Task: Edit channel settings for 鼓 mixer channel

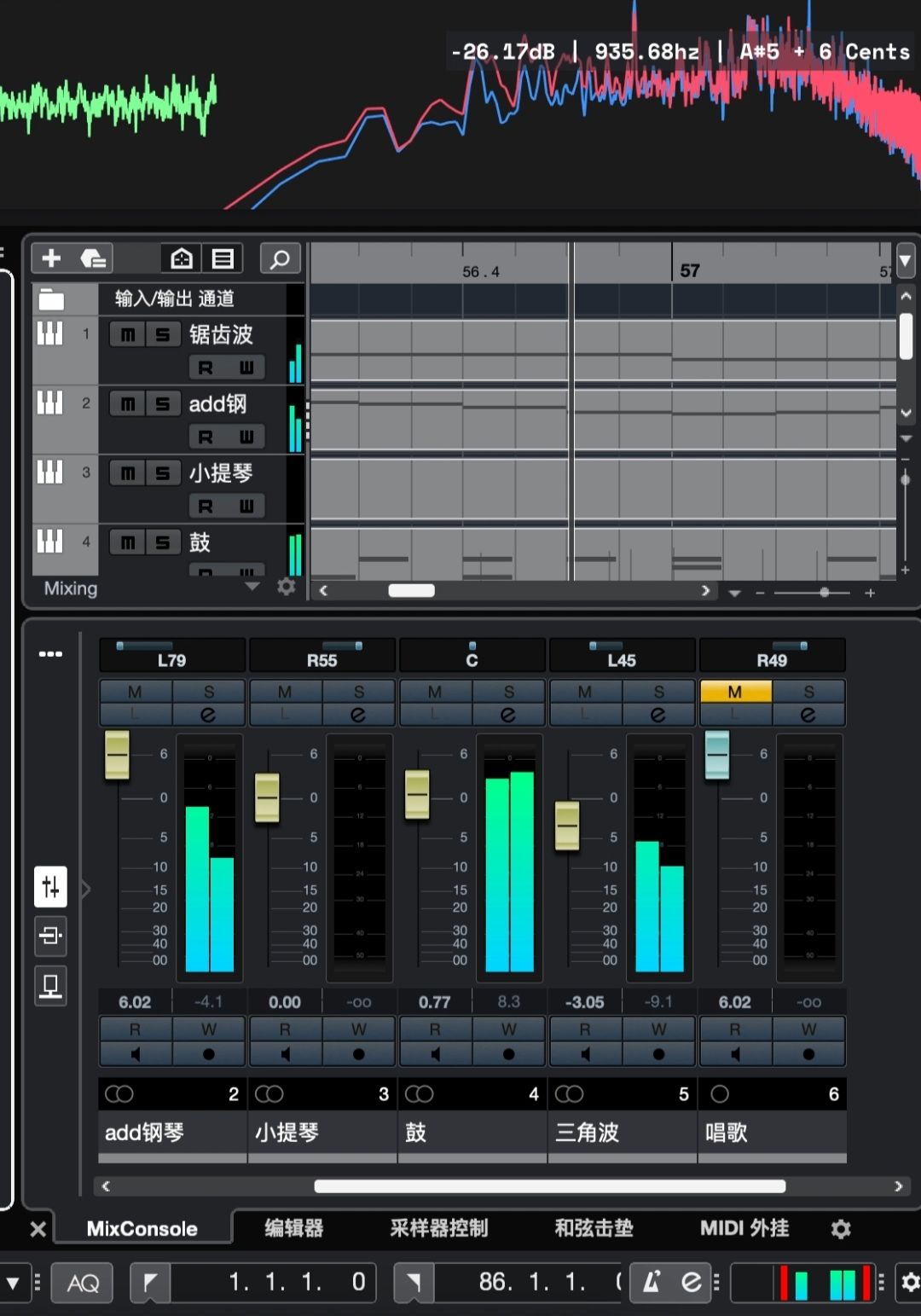Action: 508,715
